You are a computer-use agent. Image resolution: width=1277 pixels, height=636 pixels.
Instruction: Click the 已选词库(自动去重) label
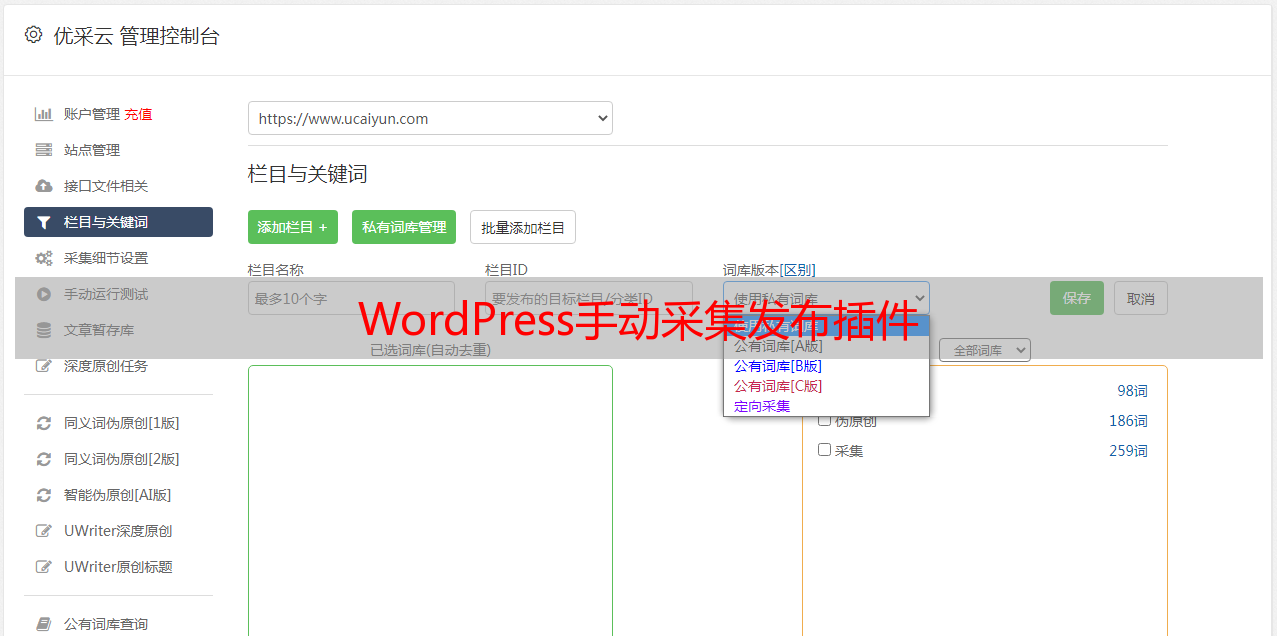(431, 350)
